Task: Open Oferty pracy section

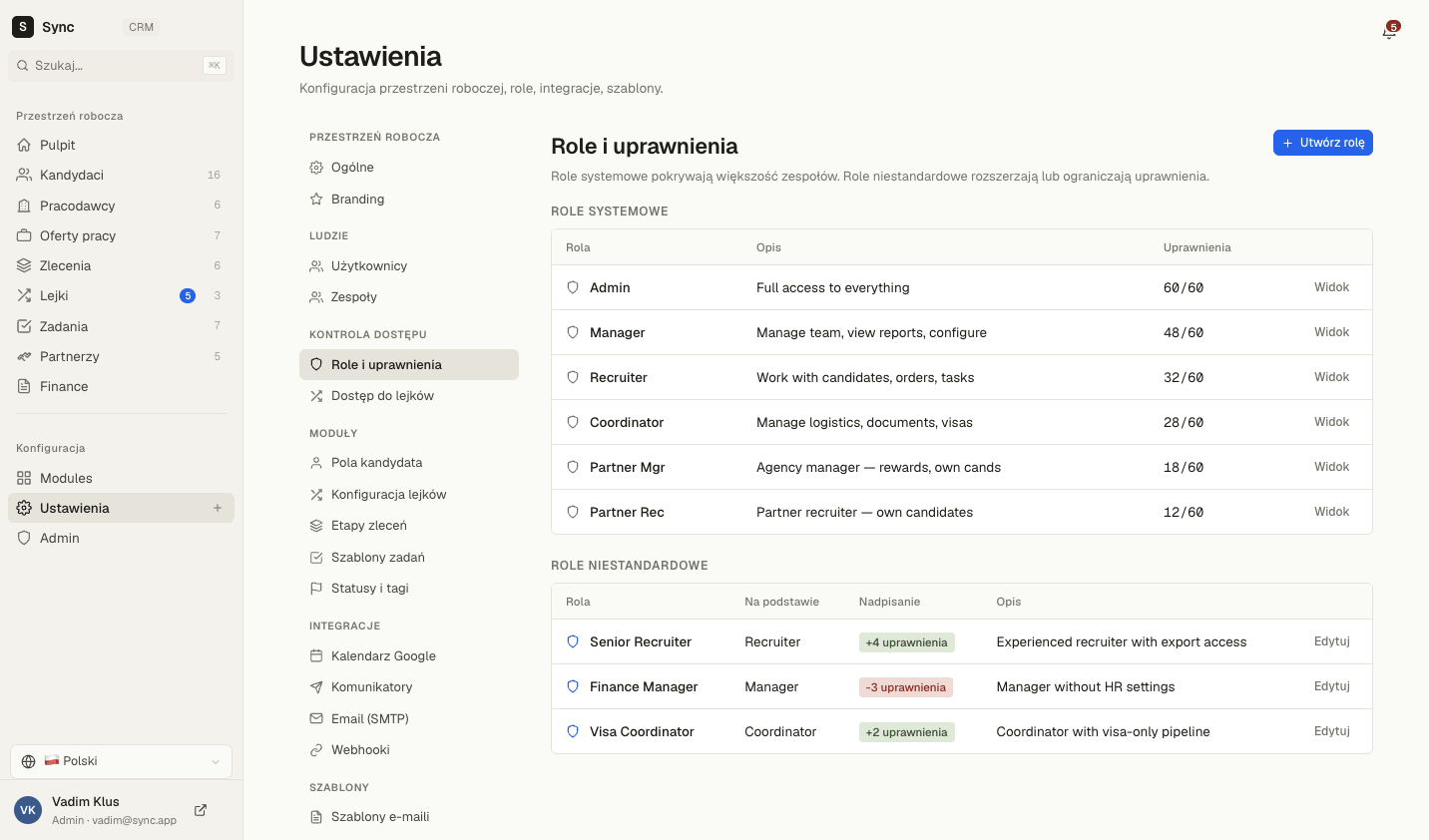Action: coord(121,235)
